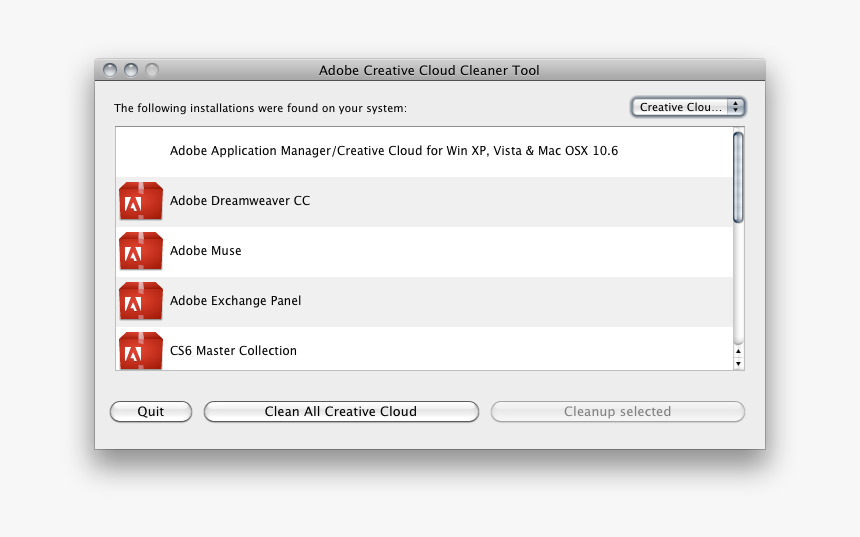Click the scroll down arrow in list
Viewport: 860px width, 537px height.
[738, 364]
